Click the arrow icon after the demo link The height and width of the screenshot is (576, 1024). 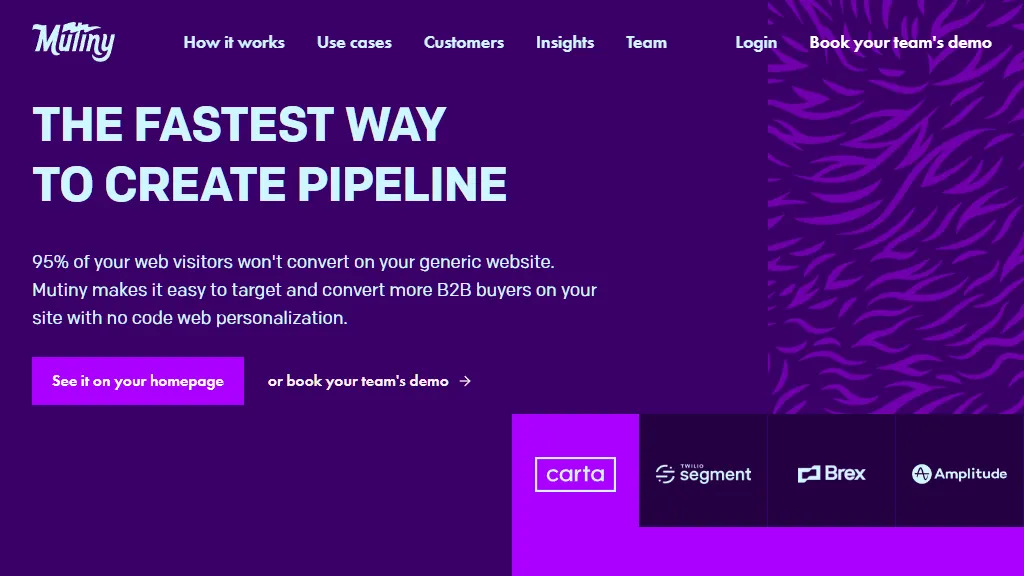pyautogui.click(x=465, y=381)
